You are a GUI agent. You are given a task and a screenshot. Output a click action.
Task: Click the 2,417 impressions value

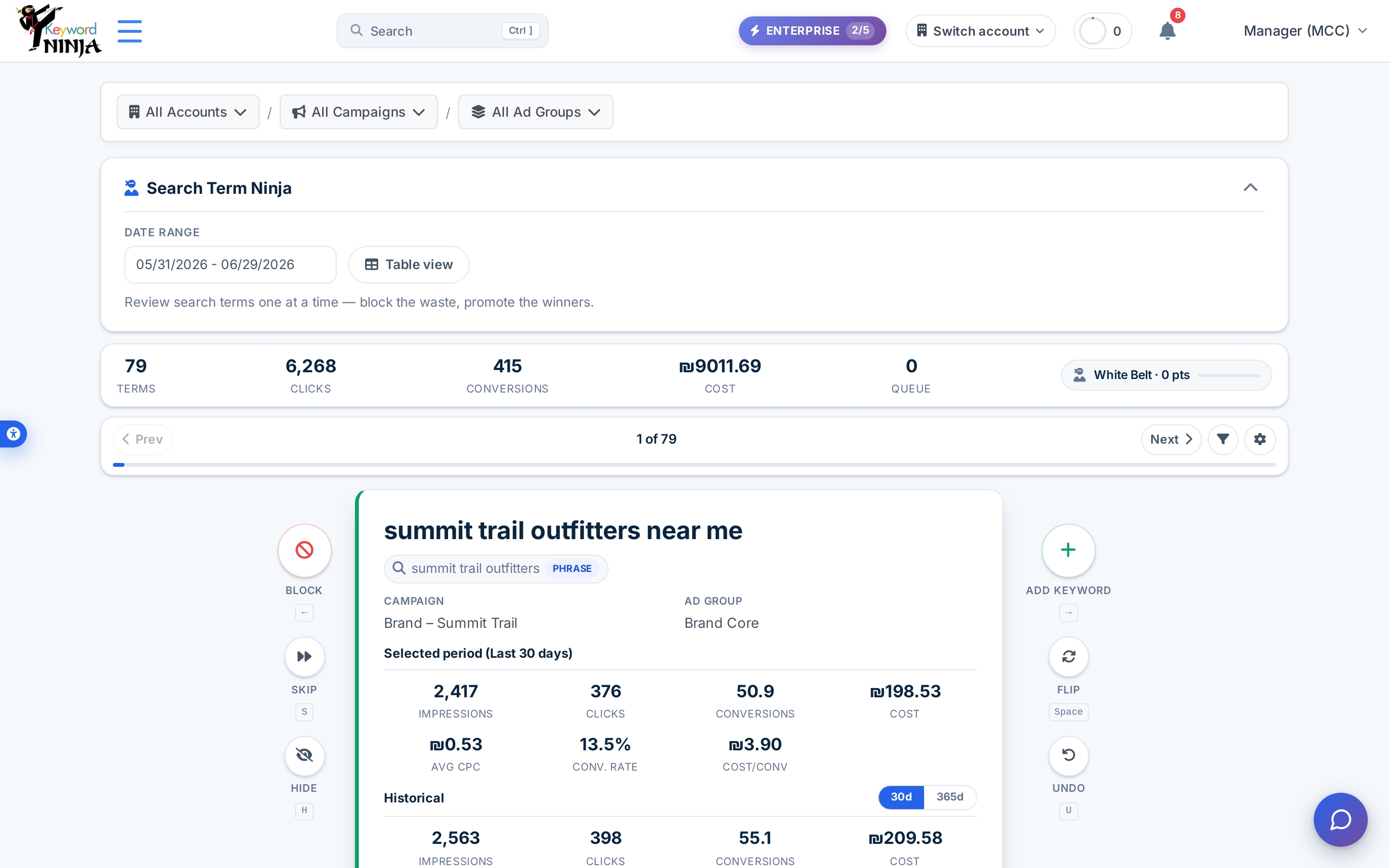pos(456,691)
